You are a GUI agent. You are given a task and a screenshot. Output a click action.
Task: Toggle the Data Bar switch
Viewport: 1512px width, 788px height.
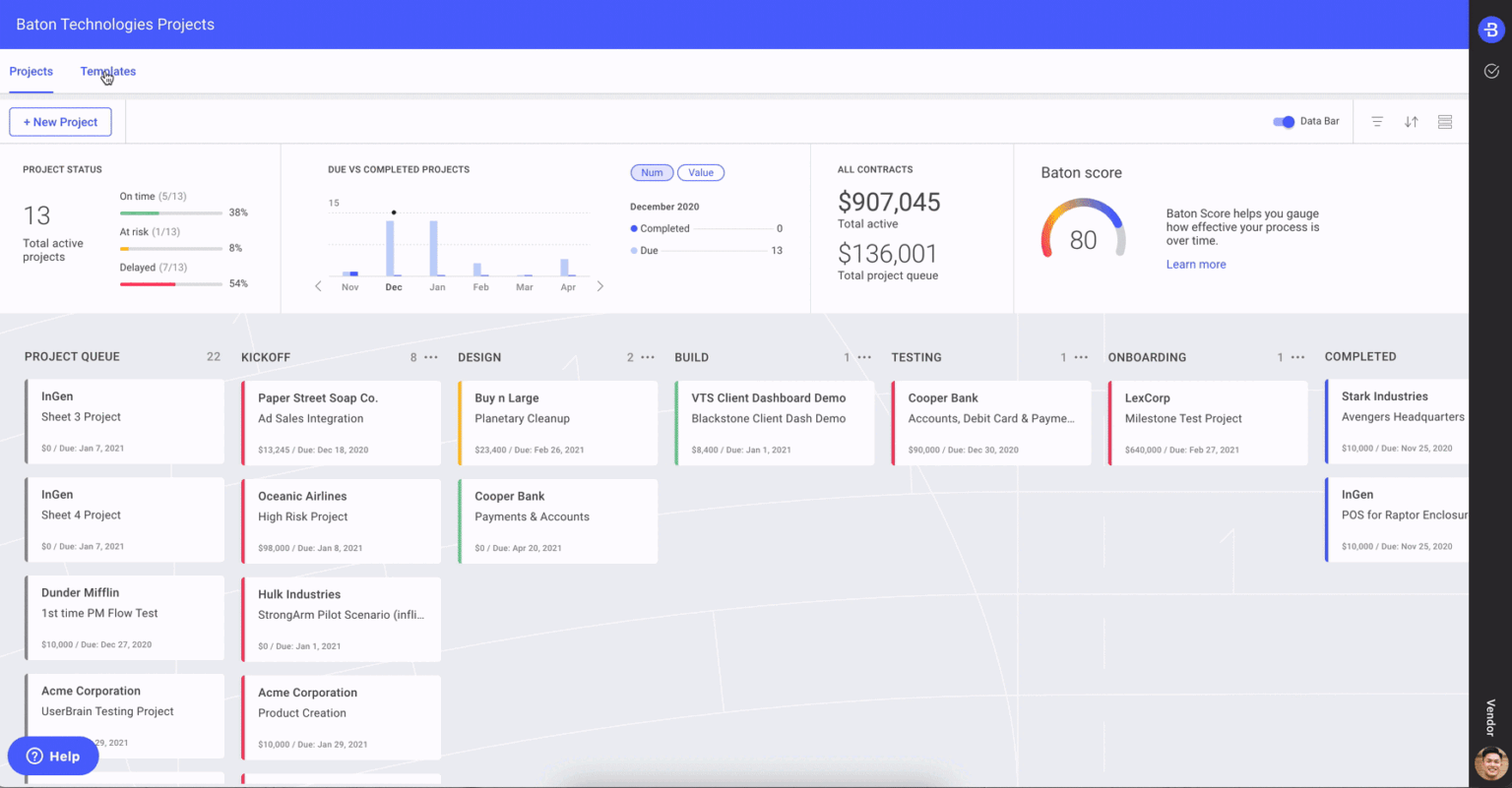pyautogui.click(x=1284, y=122)
